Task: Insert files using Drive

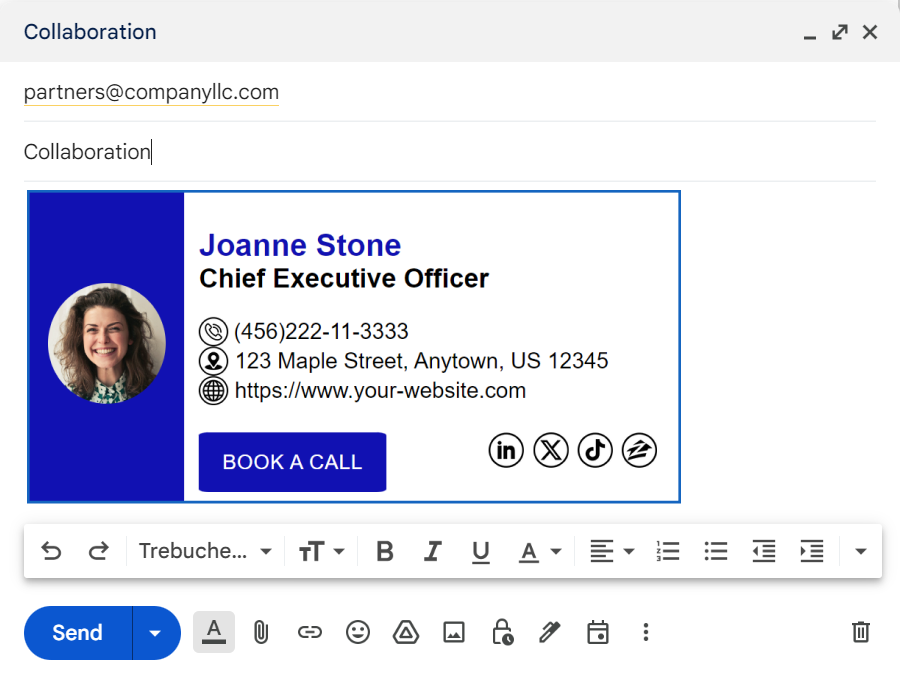Action: 406,632
